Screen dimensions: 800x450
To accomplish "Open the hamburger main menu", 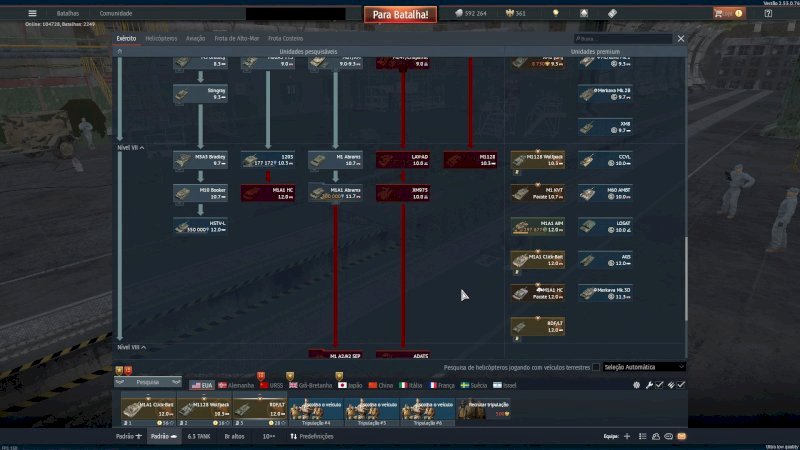I will click(33, 13).
